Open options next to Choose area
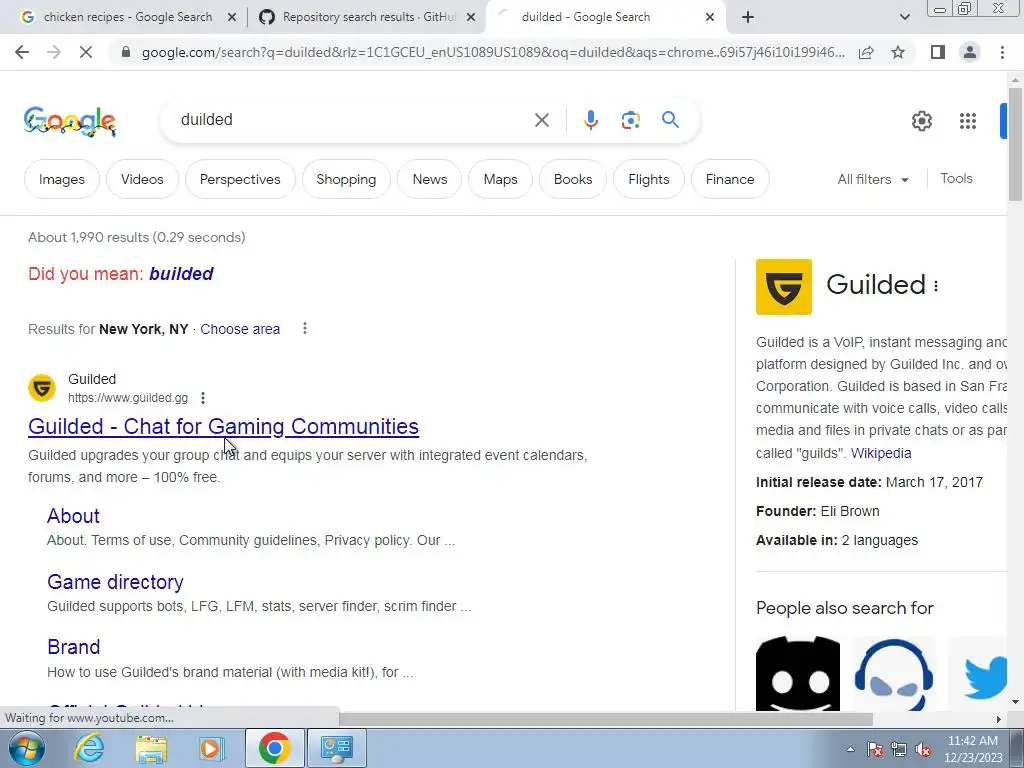 coord(304,328)
